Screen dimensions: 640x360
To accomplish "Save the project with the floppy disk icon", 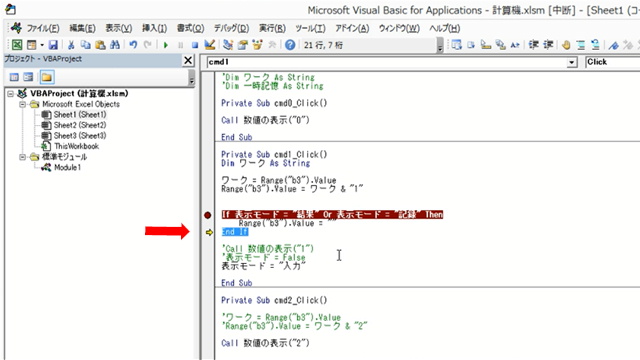I will pyautogui.click(x=53, y=45).
